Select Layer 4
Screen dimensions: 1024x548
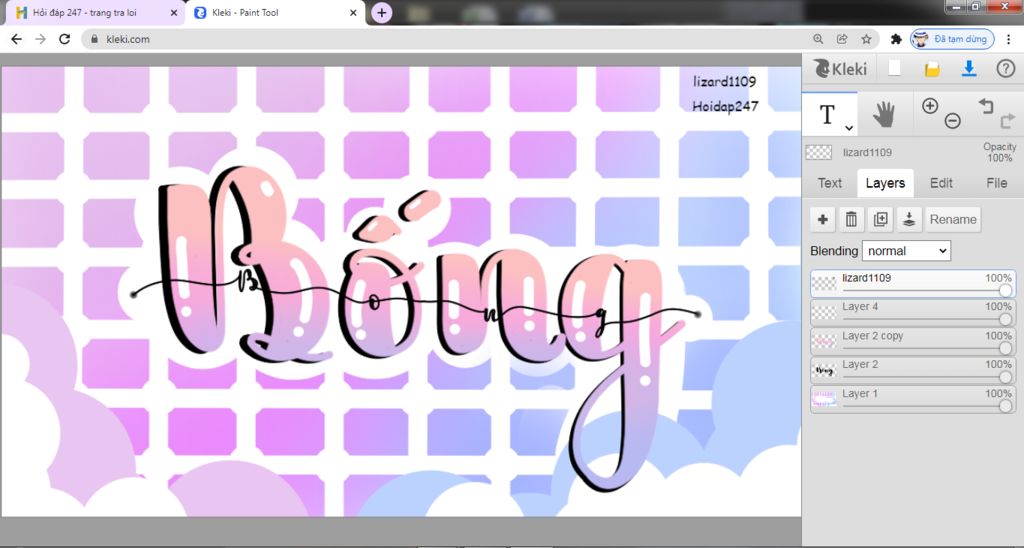tap(912, 313)
